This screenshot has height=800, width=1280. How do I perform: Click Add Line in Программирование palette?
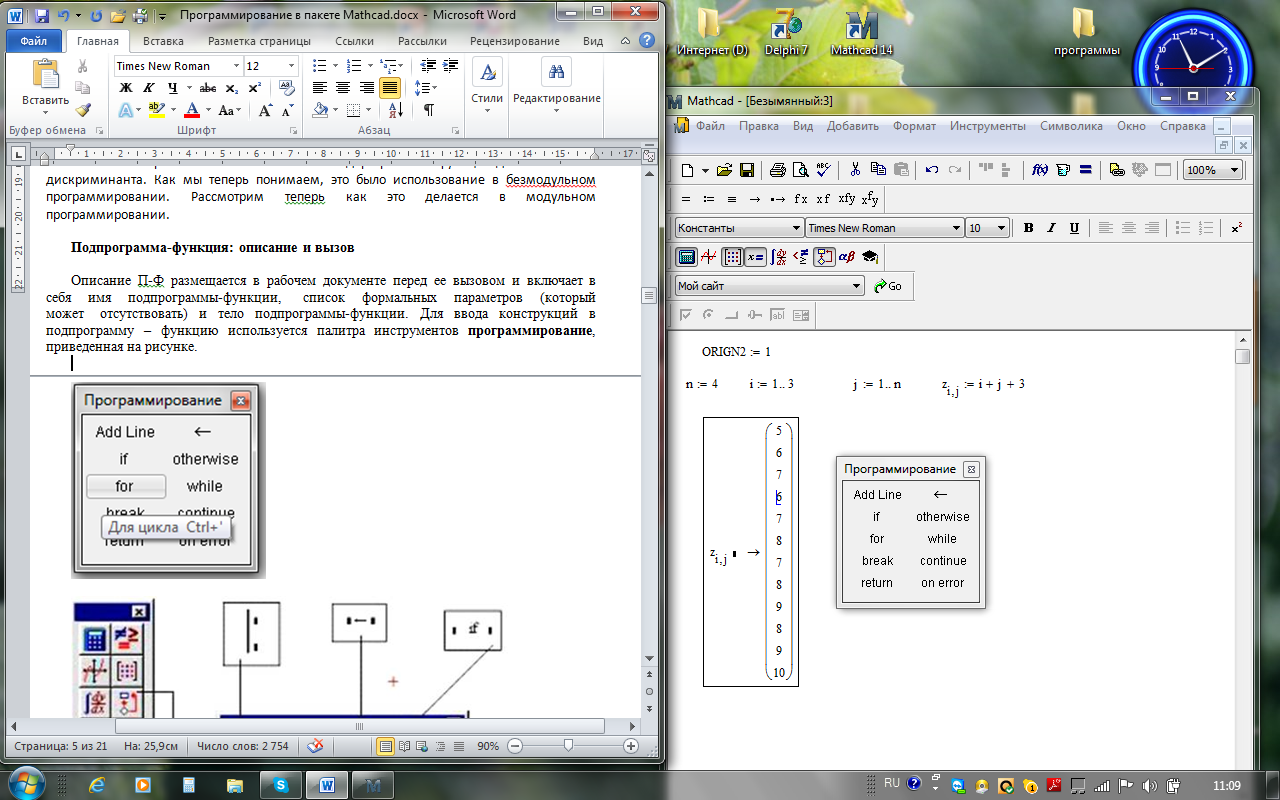(877, 495)
